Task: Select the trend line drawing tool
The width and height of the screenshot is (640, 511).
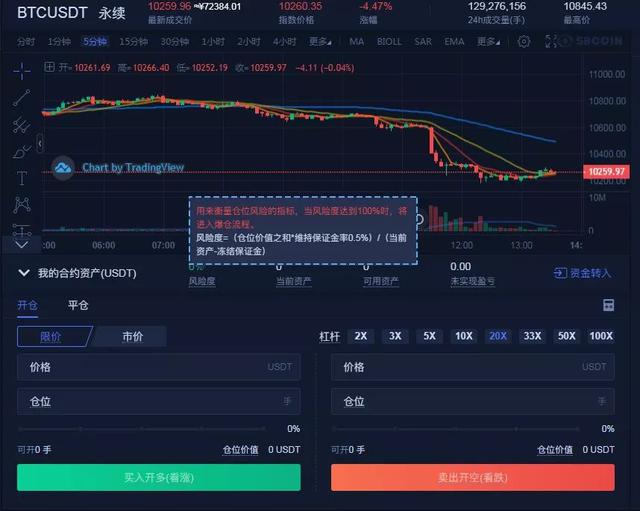Action: (21, 98)
